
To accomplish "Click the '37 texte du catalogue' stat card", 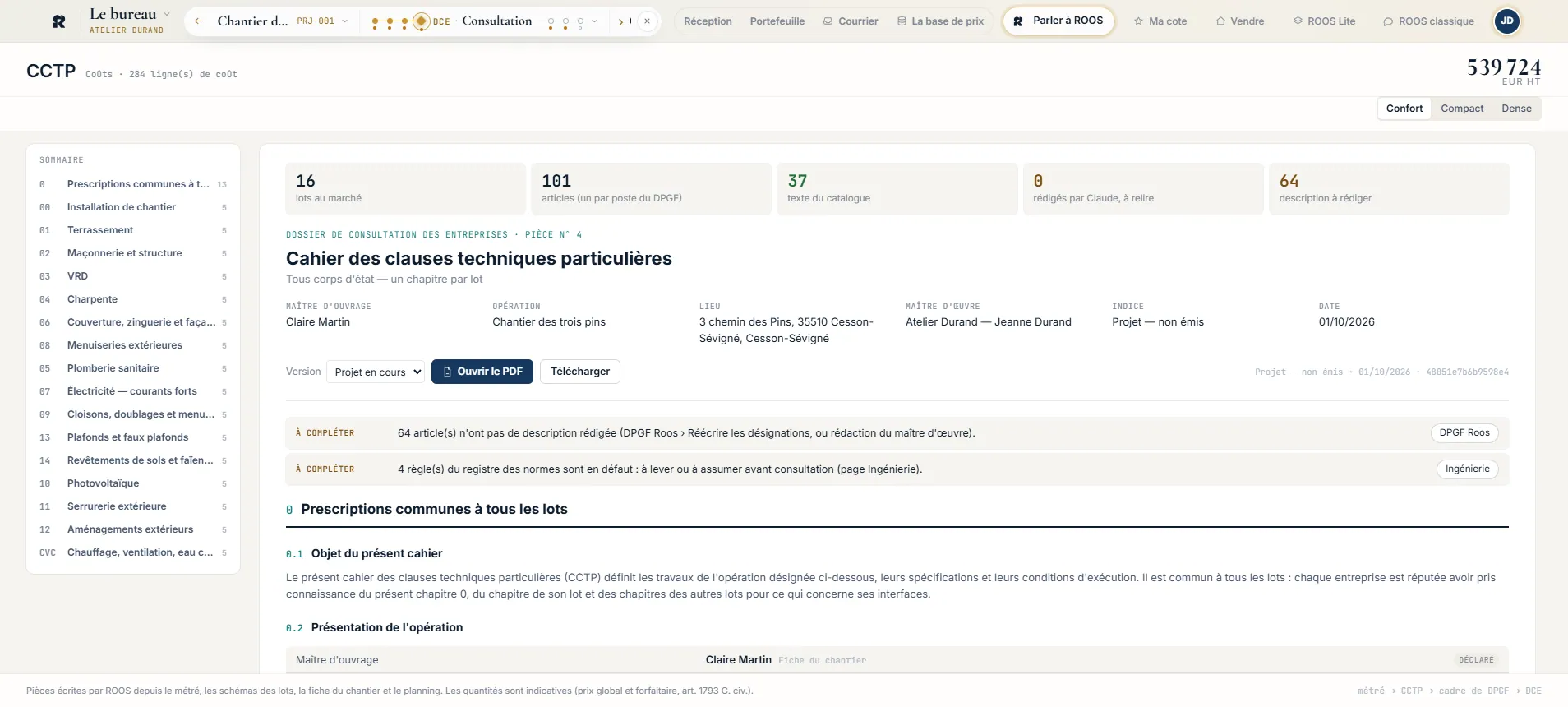I will 897,189.
